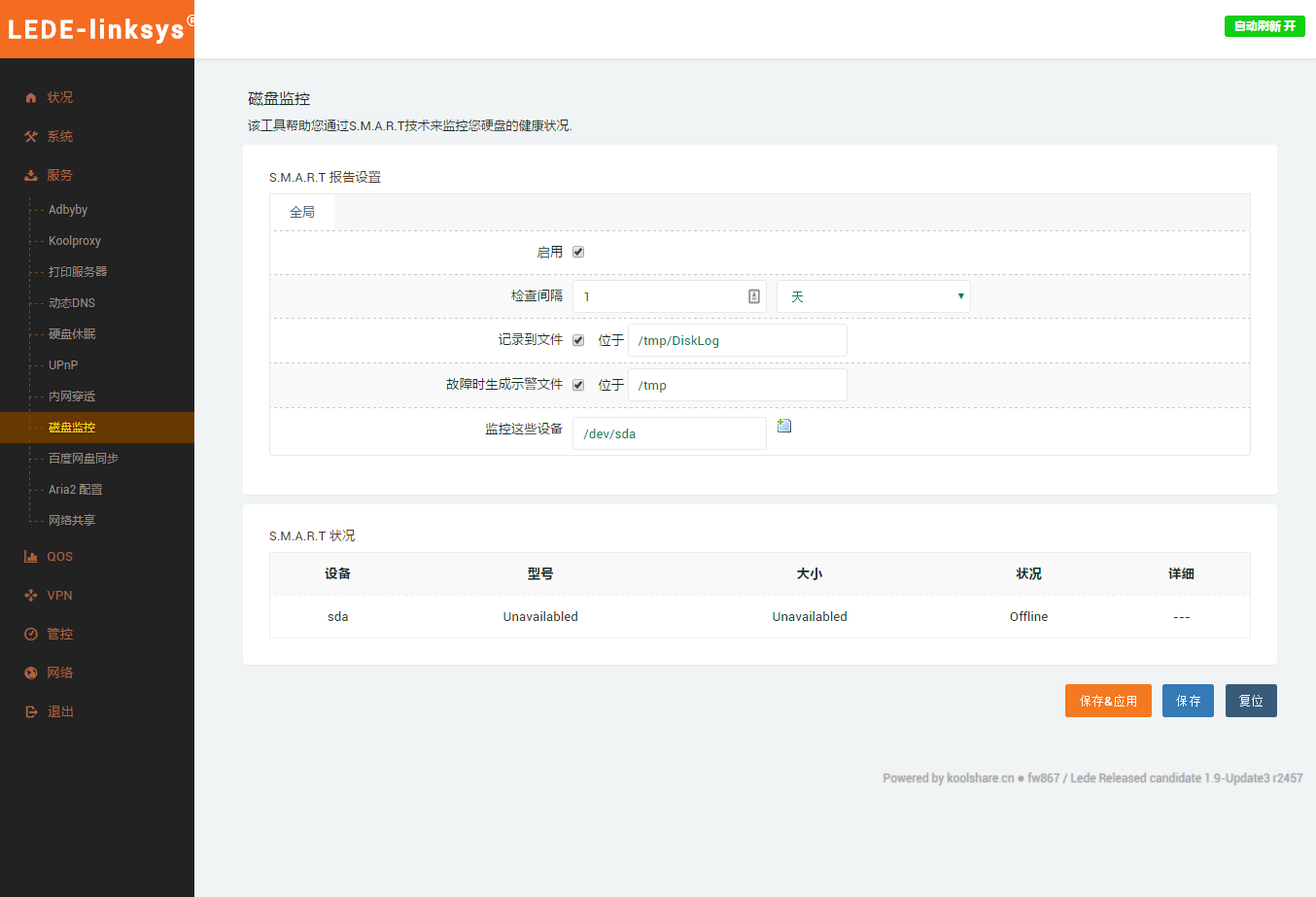Add another monitored device with the plus icon
This screenshot has width=1316, height=897.
click(784, 426)
